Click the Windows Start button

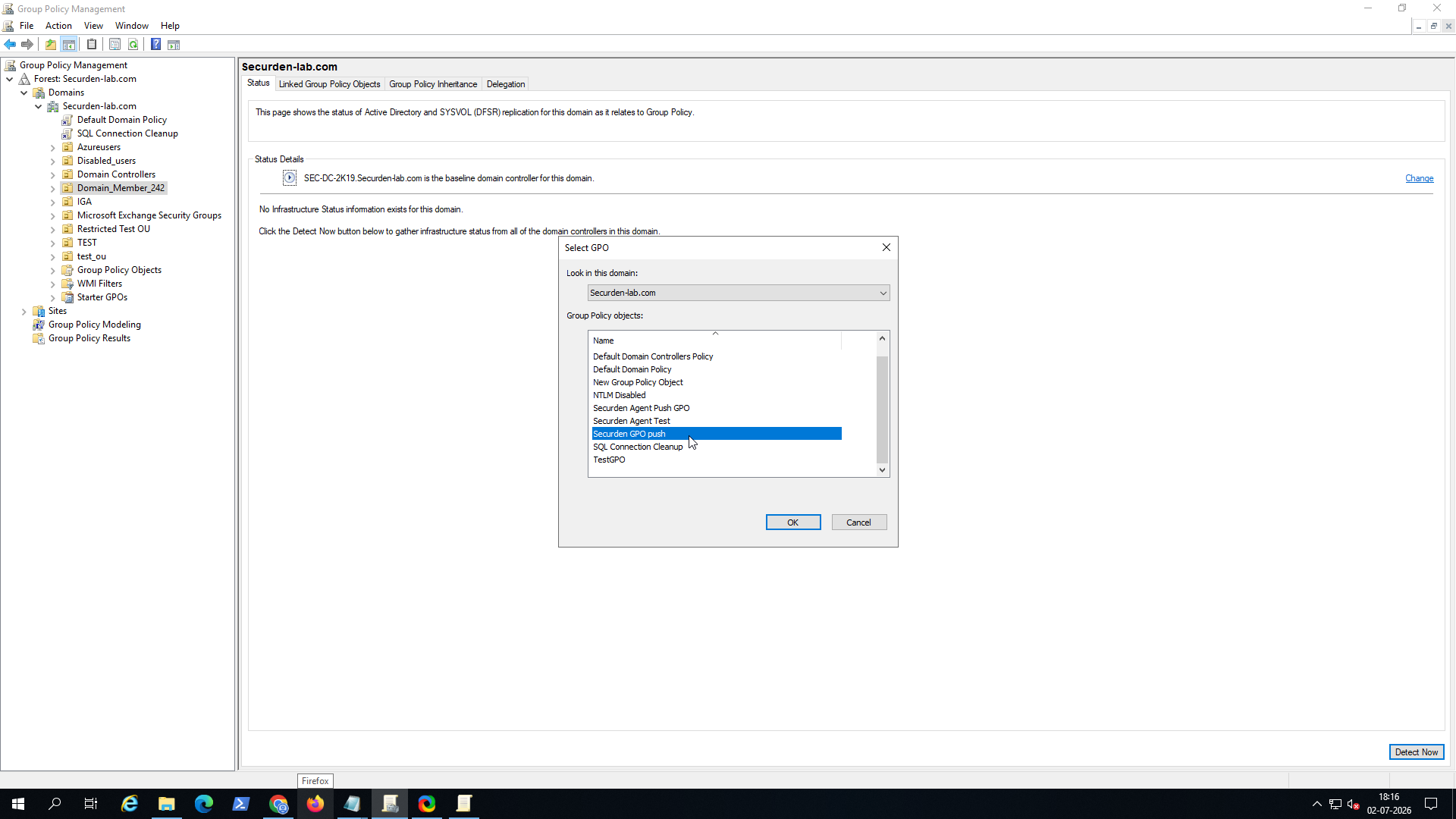[18, 804]
